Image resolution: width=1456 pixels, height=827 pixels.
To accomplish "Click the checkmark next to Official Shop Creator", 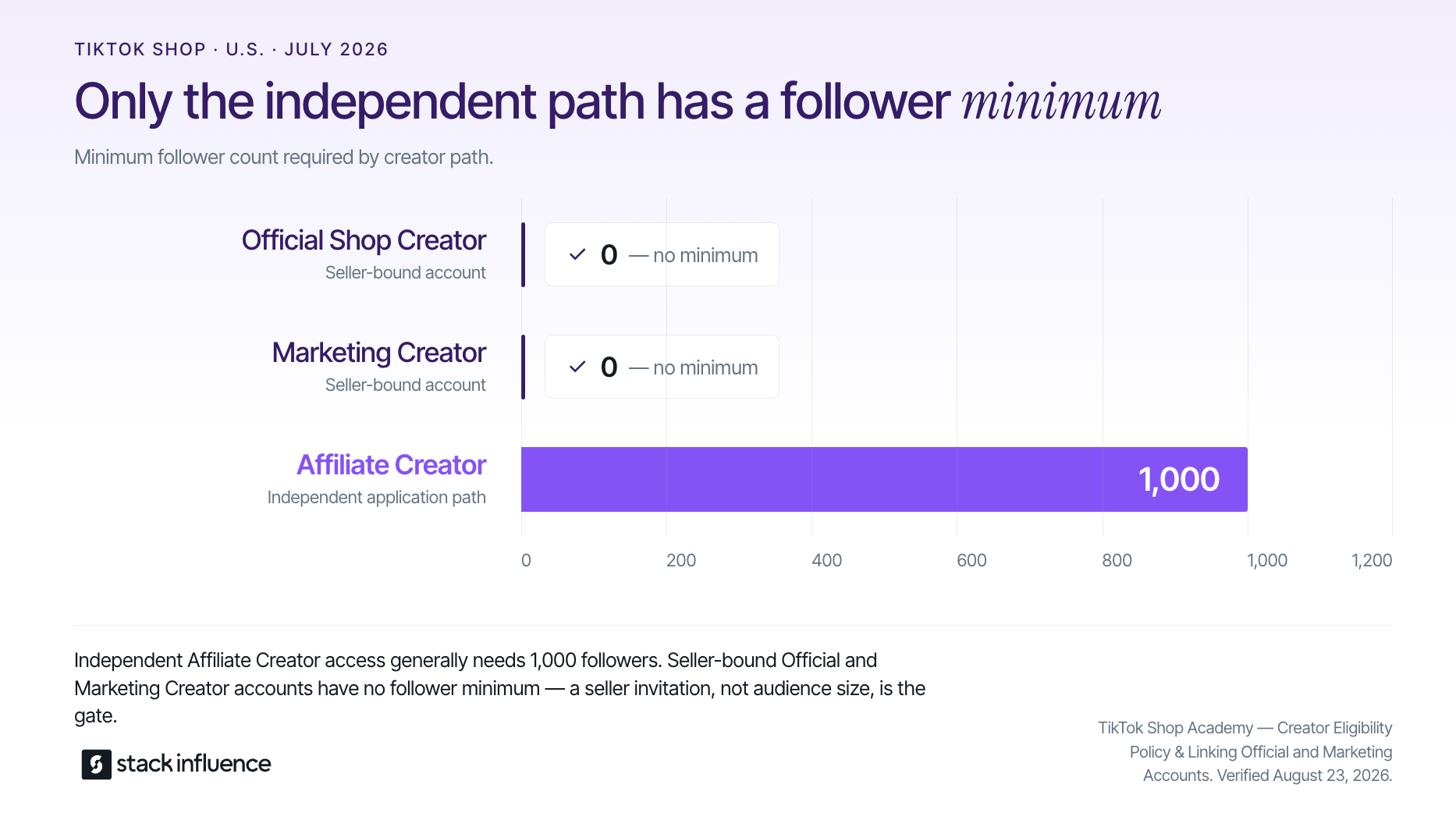I will click(x=577, y=254).
